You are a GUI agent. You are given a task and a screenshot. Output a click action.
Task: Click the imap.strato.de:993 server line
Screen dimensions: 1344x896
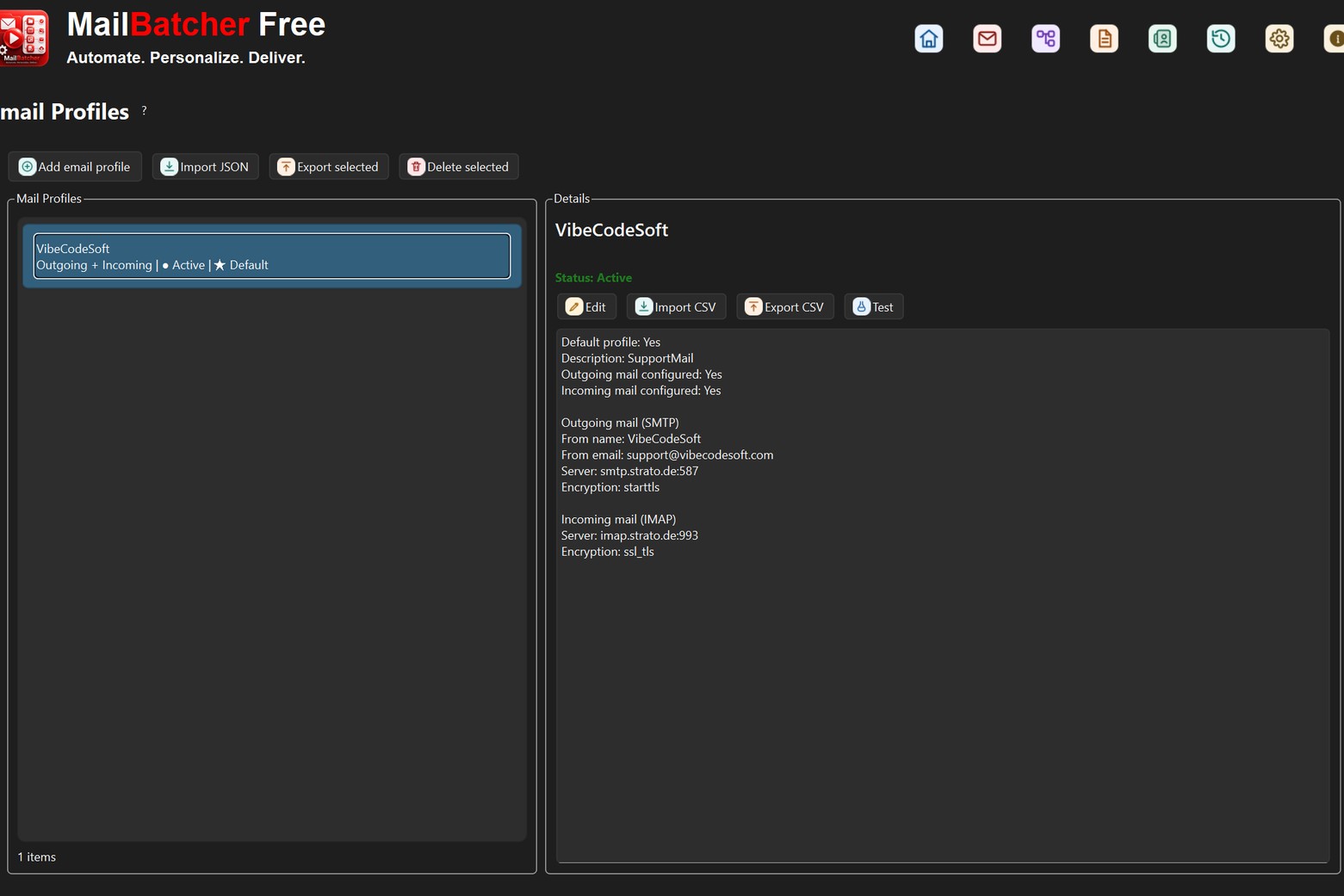[629, 536]
